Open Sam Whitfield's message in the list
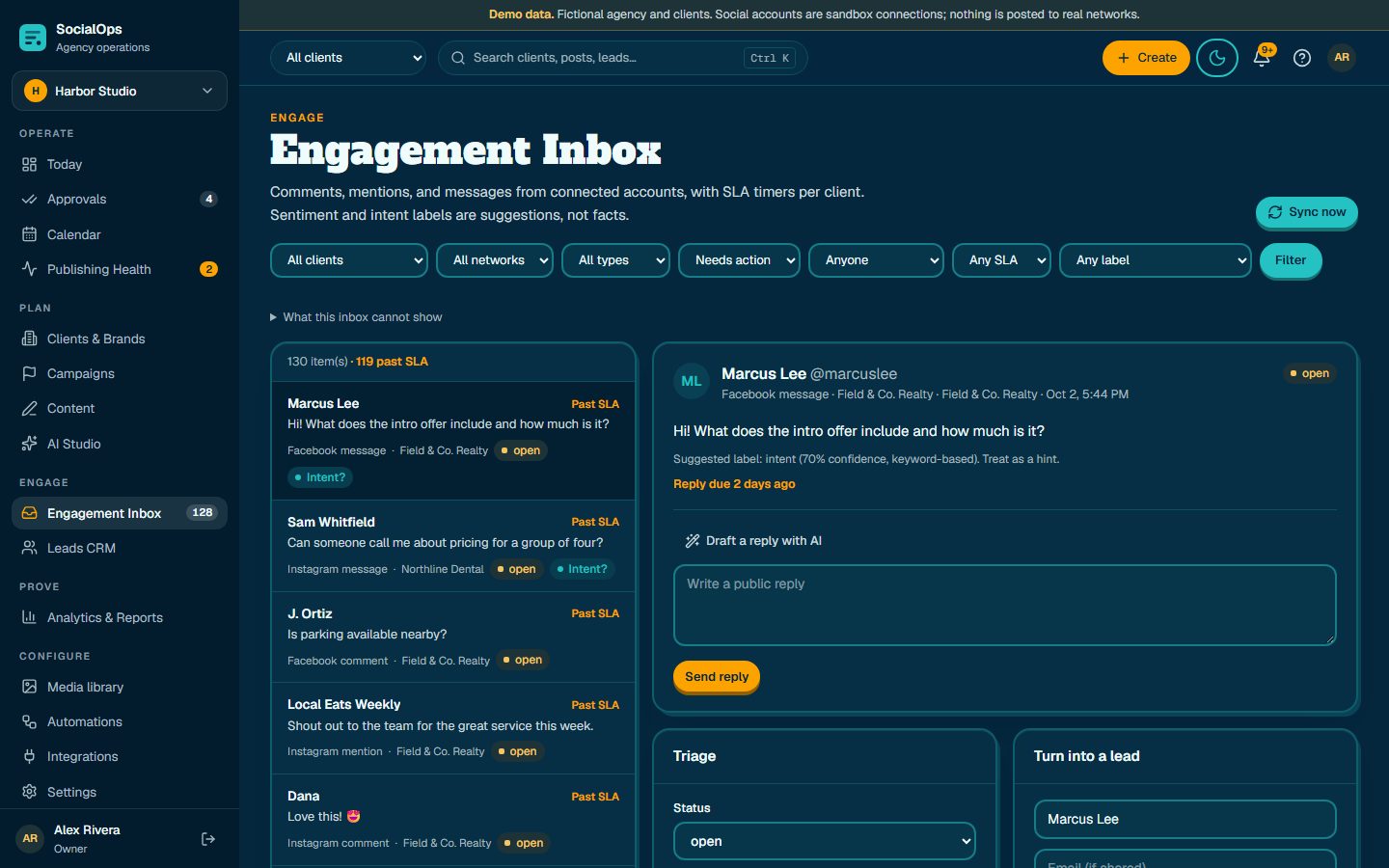 click(453, 546)
